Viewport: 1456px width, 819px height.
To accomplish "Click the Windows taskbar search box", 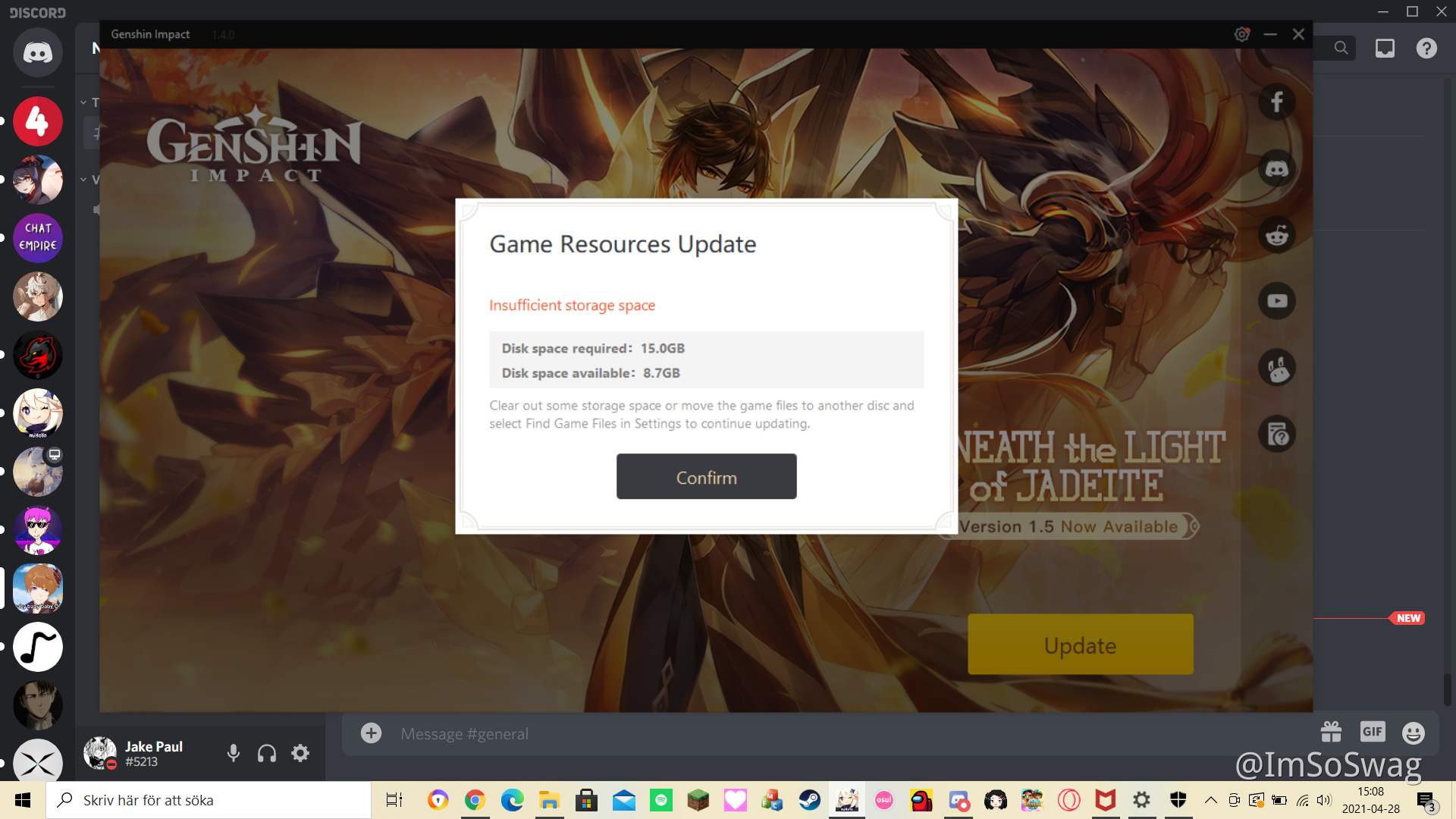I will pyautogui.click(x=209, y=800).
